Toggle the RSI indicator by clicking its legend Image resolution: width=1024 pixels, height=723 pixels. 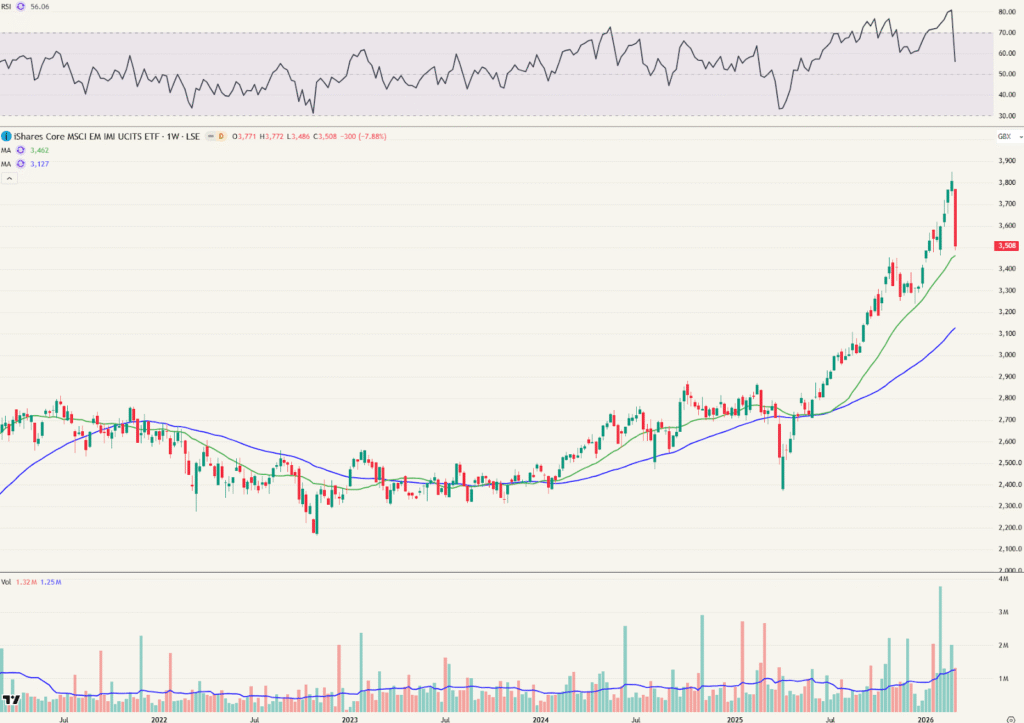click(6, 7)
